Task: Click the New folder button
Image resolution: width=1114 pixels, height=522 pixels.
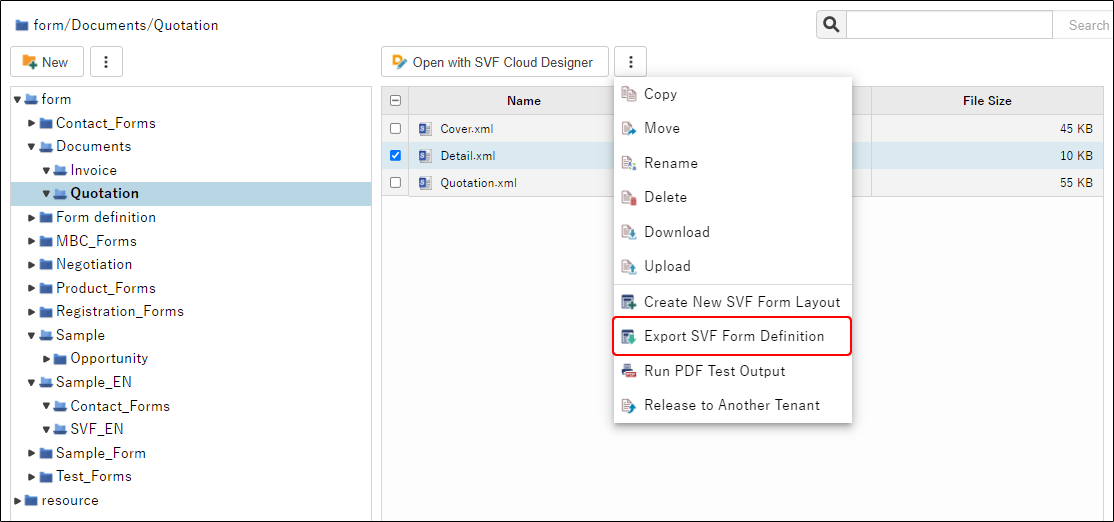Action: 46,62
